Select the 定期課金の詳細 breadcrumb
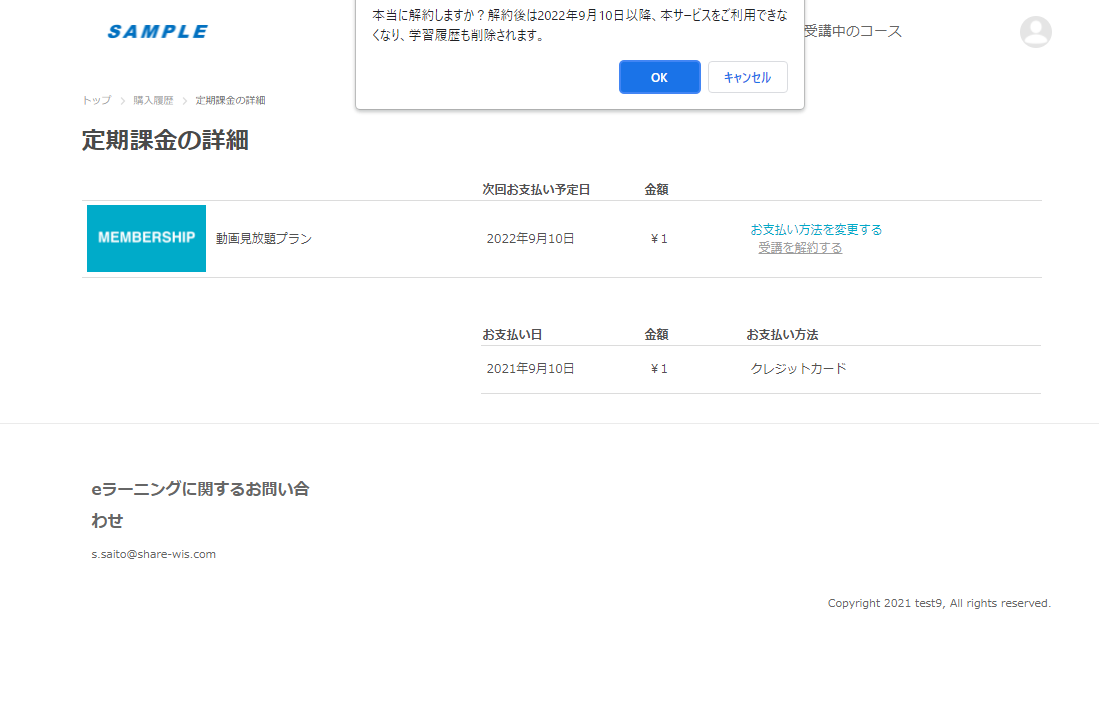 tap(230, 100)
